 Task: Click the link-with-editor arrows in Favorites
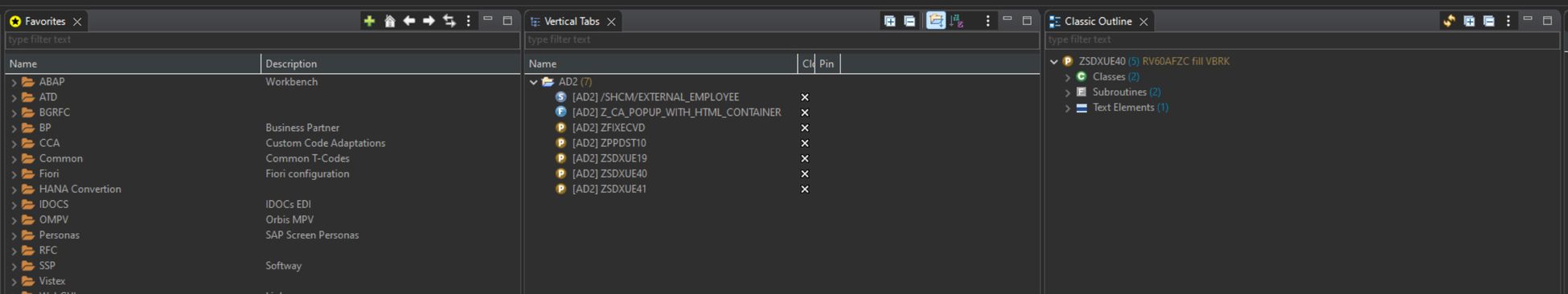click(449, 21)
